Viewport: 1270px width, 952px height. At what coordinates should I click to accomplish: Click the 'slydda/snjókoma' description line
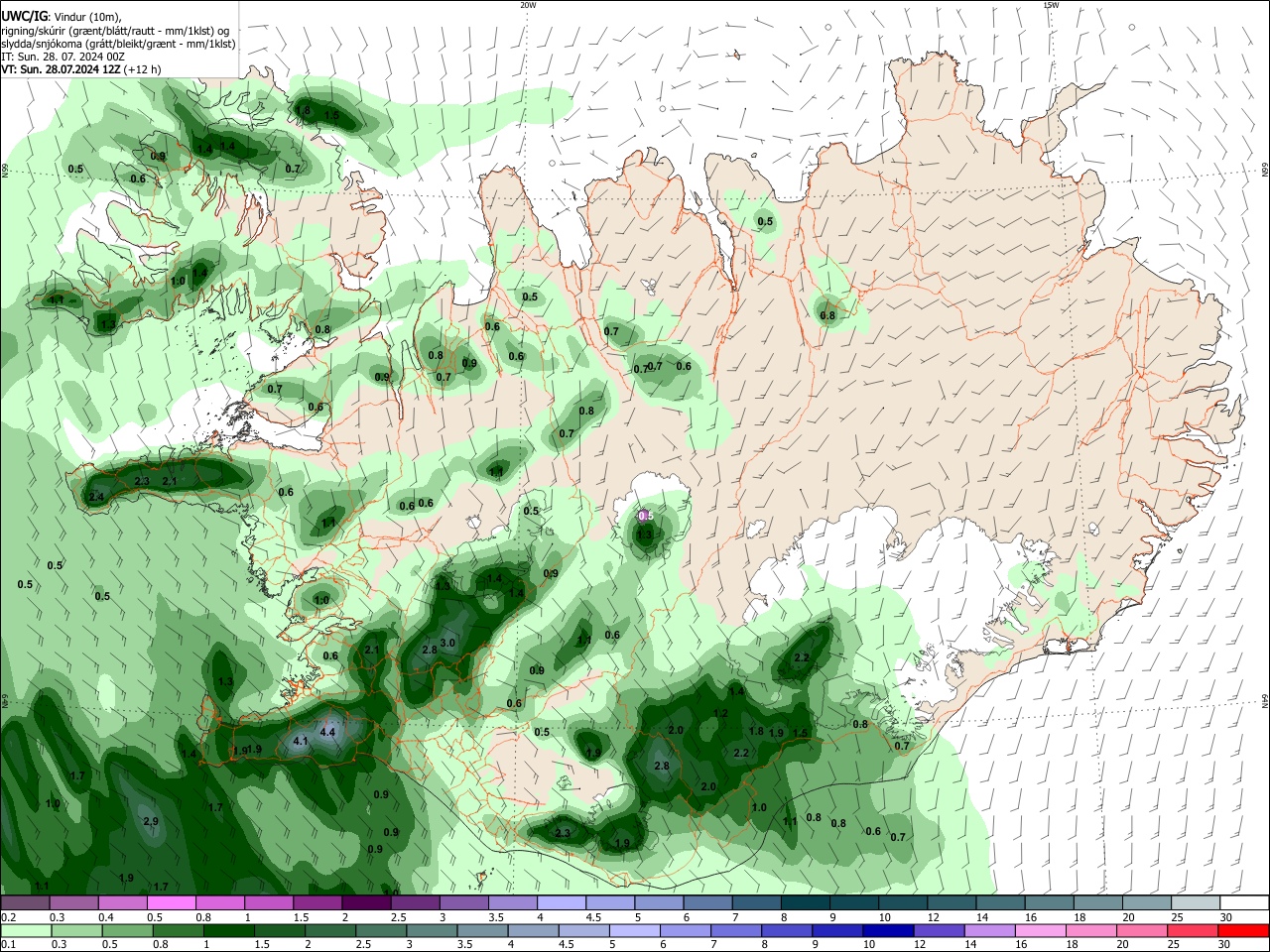coord(118,44)
